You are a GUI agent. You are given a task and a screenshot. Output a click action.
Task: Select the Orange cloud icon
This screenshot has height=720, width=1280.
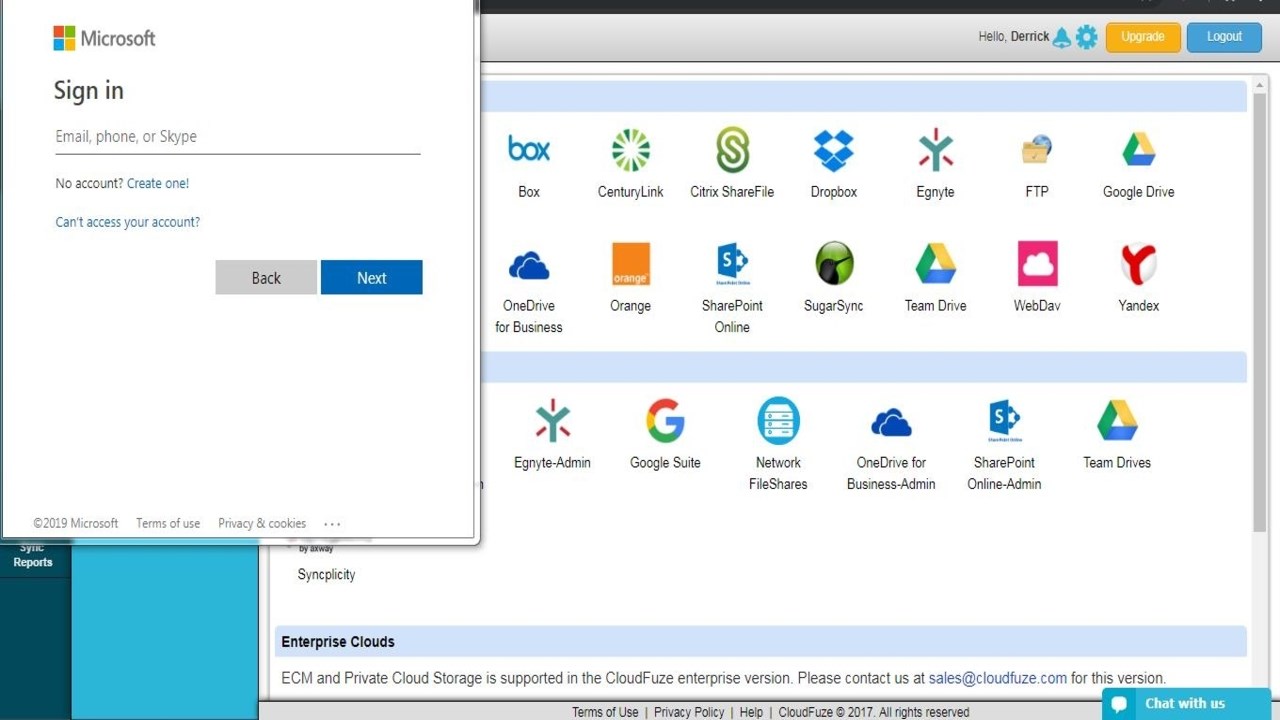click(631, 265)
